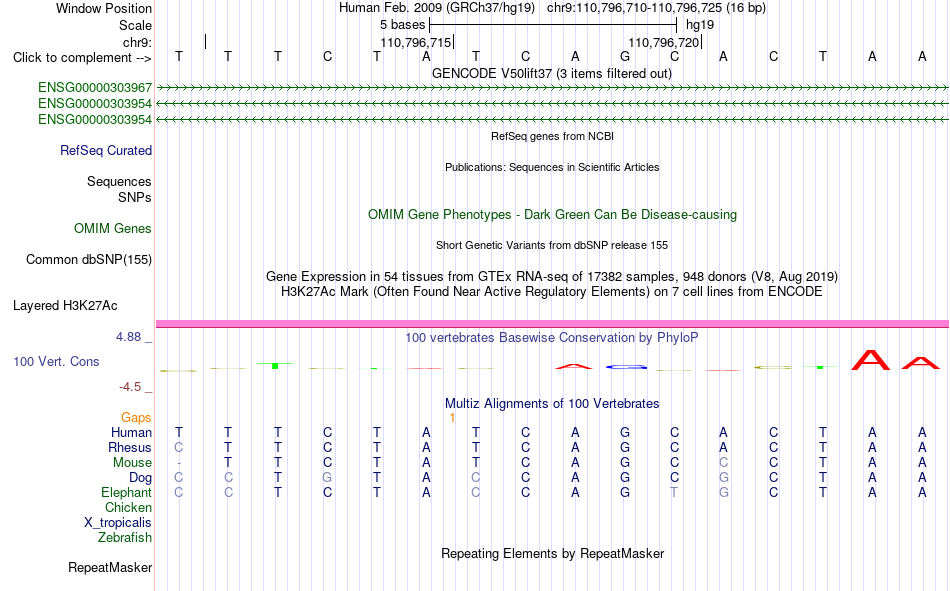Image resolution: width=950 pixels, height=591 pixels.
Task: Select the Chicken species label
Action: (128, 507)
